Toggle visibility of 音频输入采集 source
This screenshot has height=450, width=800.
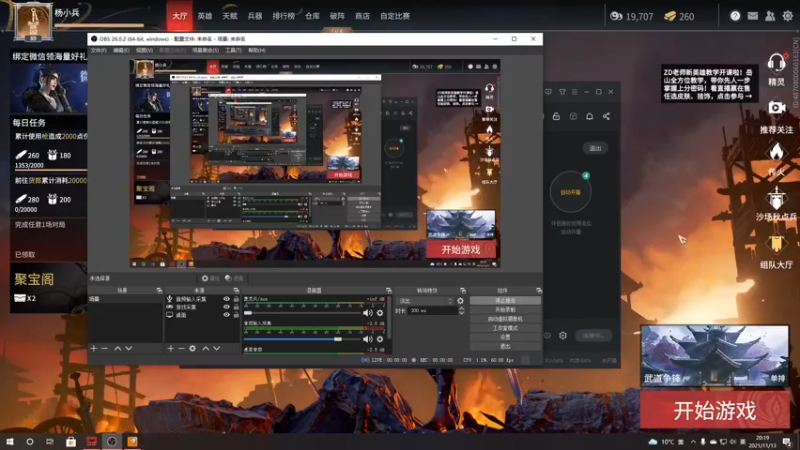tap(227, 299)
